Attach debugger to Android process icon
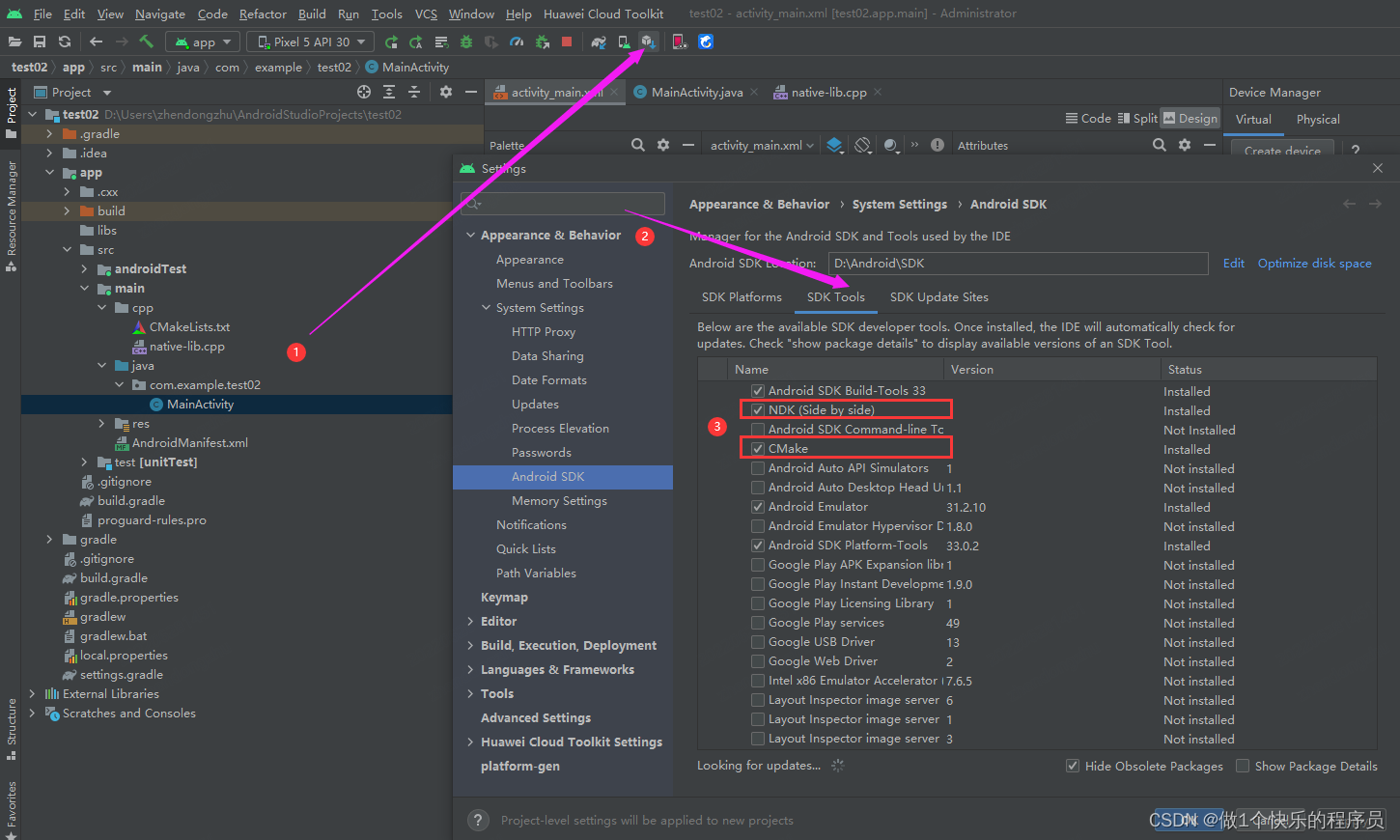Viewport: 1400px width, 840px height. [x=542, y=42]
